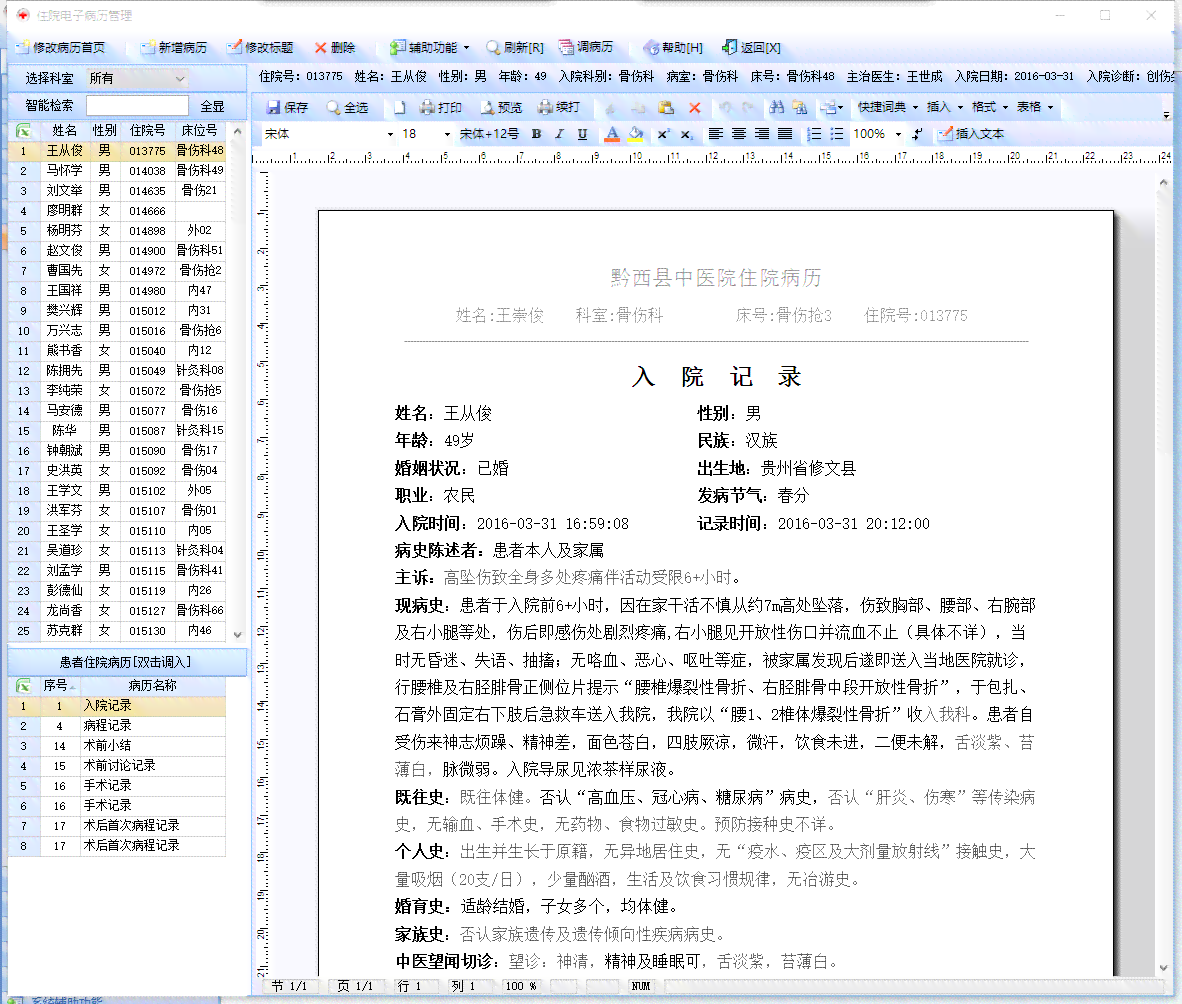The height and width of the screenshot is (1004, 1182).
Task: Align text right
Action: point(762,134)
